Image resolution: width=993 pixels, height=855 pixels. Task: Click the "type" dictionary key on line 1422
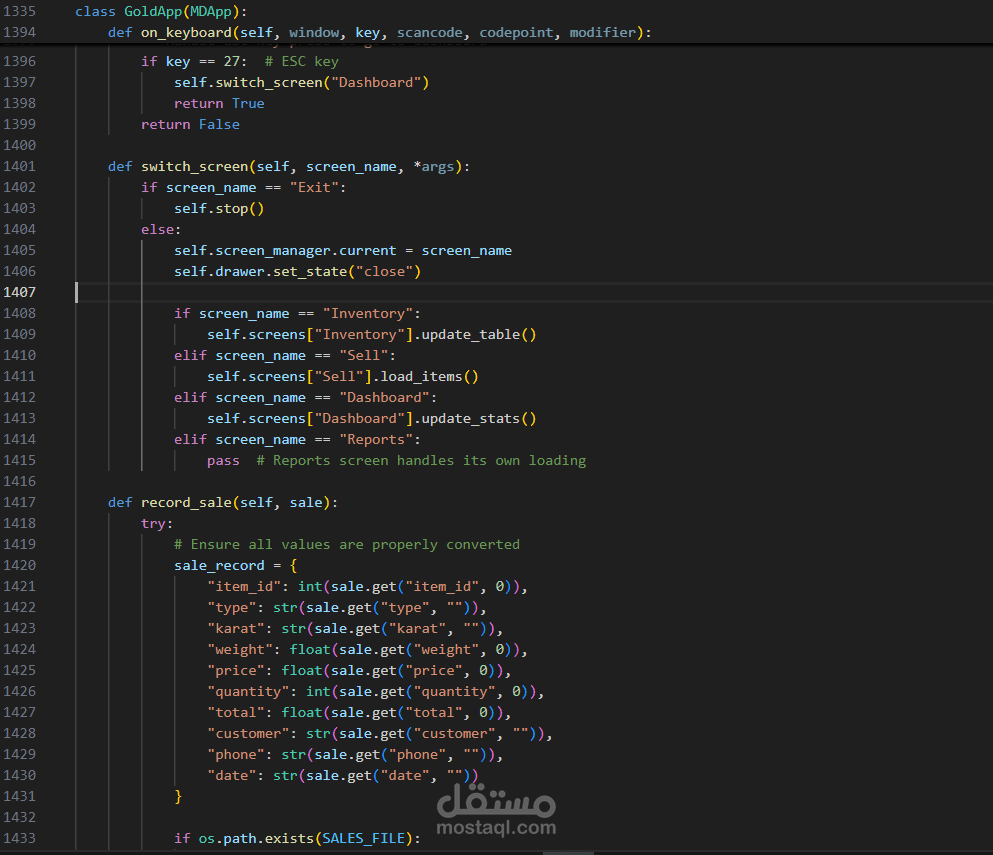point(232,607)
